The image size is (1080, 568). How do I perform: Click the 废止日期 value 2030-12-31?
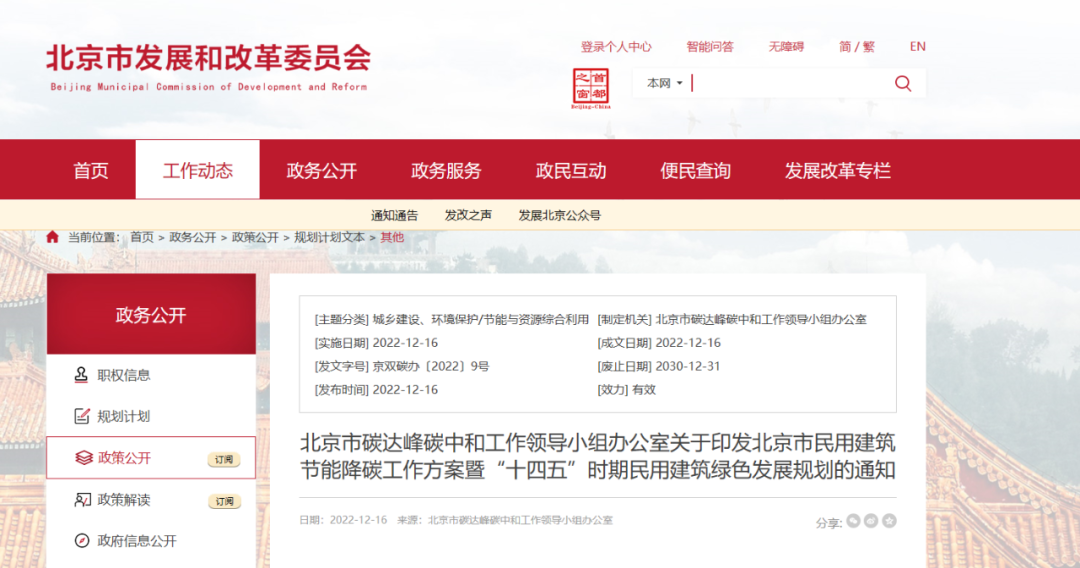(x=687, y=366)
